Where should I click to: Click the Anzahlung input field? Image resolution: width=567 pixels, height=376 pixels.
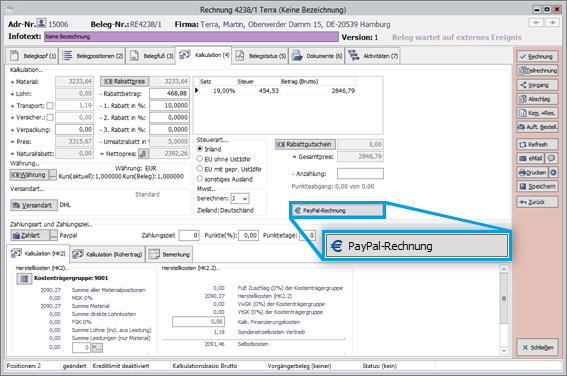[x=360, y=174]
